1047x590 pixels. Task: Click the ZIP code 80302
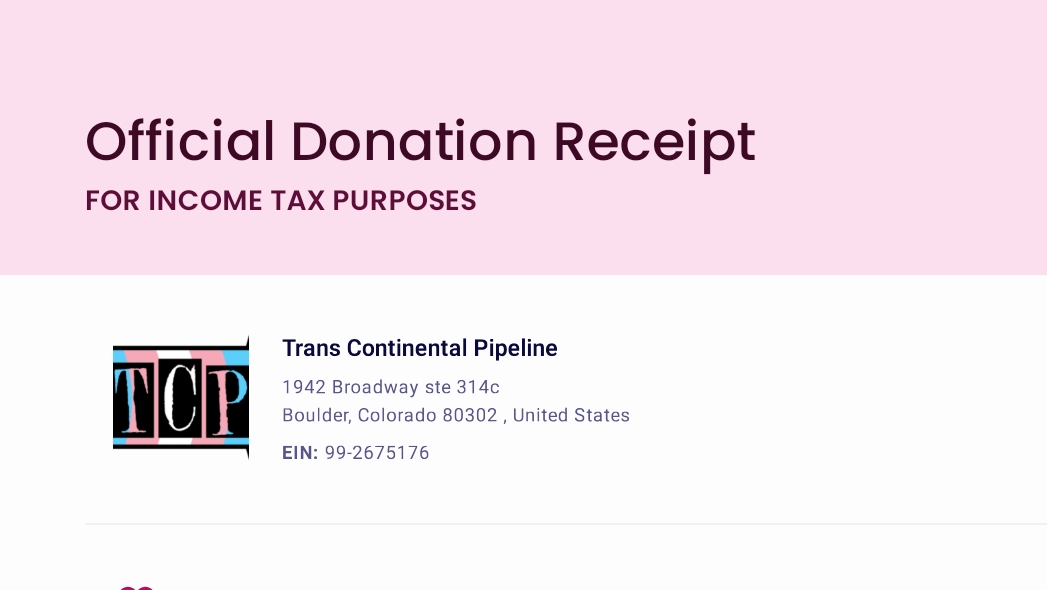(x=470, y=415)
